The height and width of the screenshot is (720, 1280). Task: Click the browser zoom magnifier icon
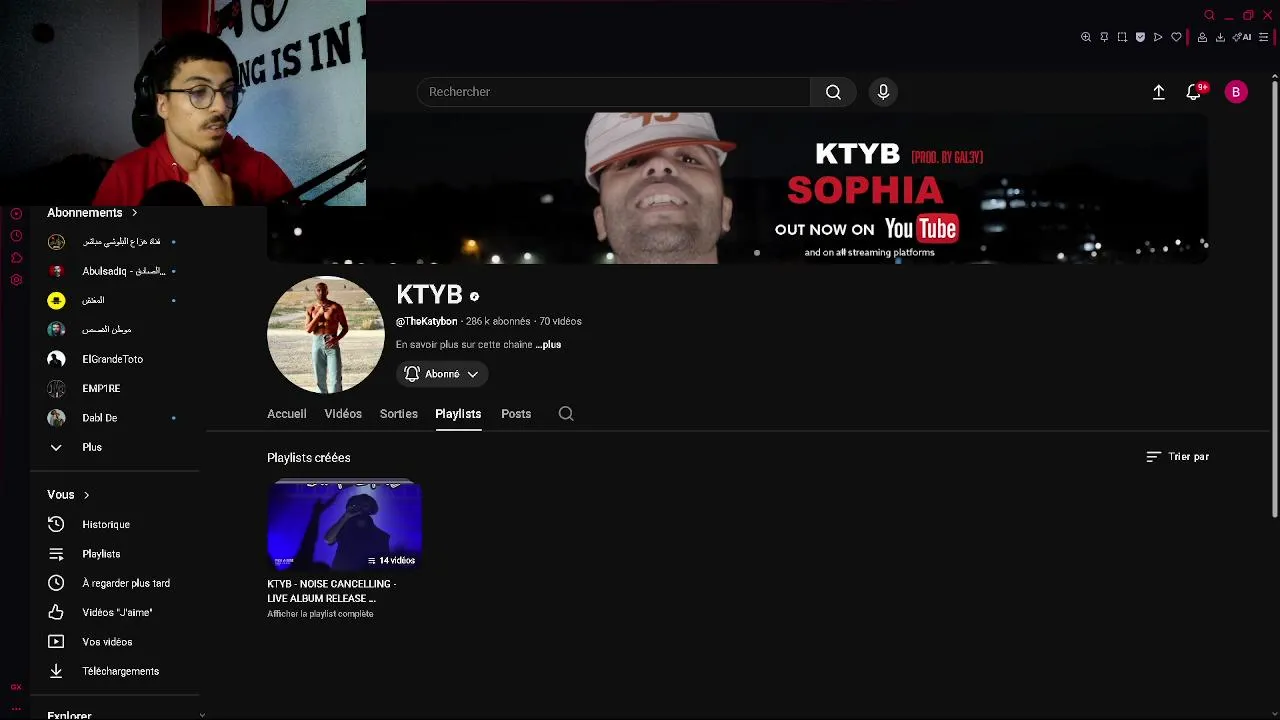tap(1086, 37)
